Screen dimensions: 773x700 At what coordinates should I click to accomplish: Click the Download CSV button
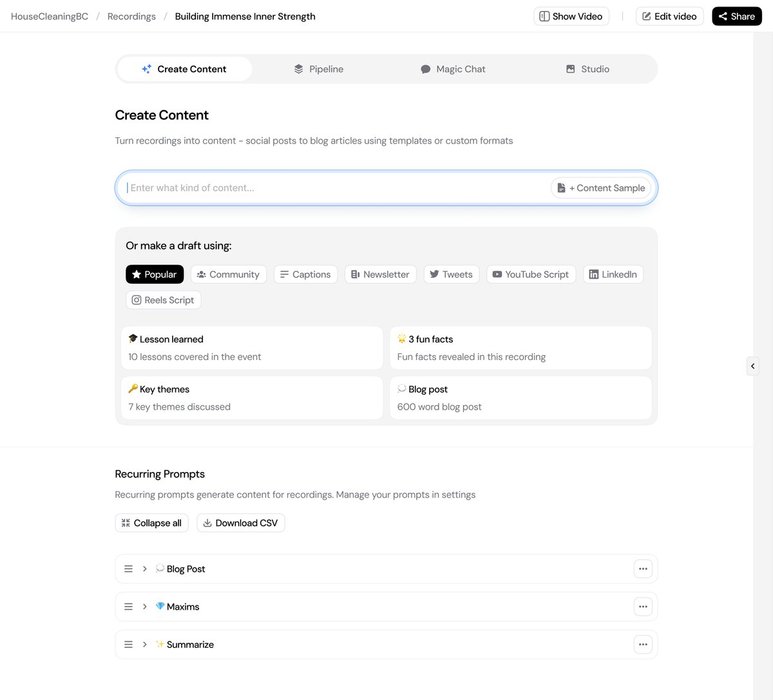click(241, 523)
